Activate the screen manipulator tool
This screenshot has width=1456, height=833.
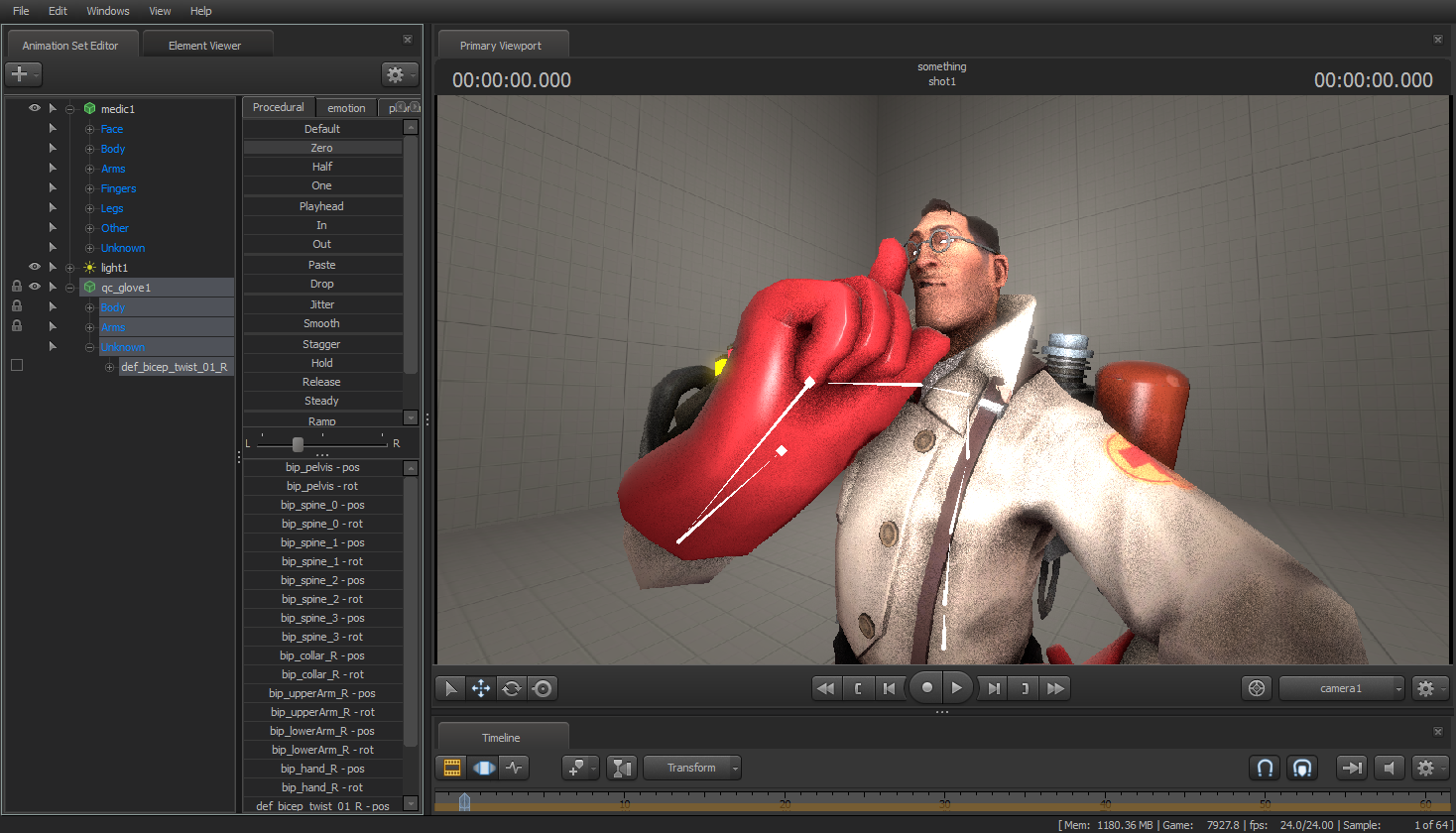click(543, 688)
